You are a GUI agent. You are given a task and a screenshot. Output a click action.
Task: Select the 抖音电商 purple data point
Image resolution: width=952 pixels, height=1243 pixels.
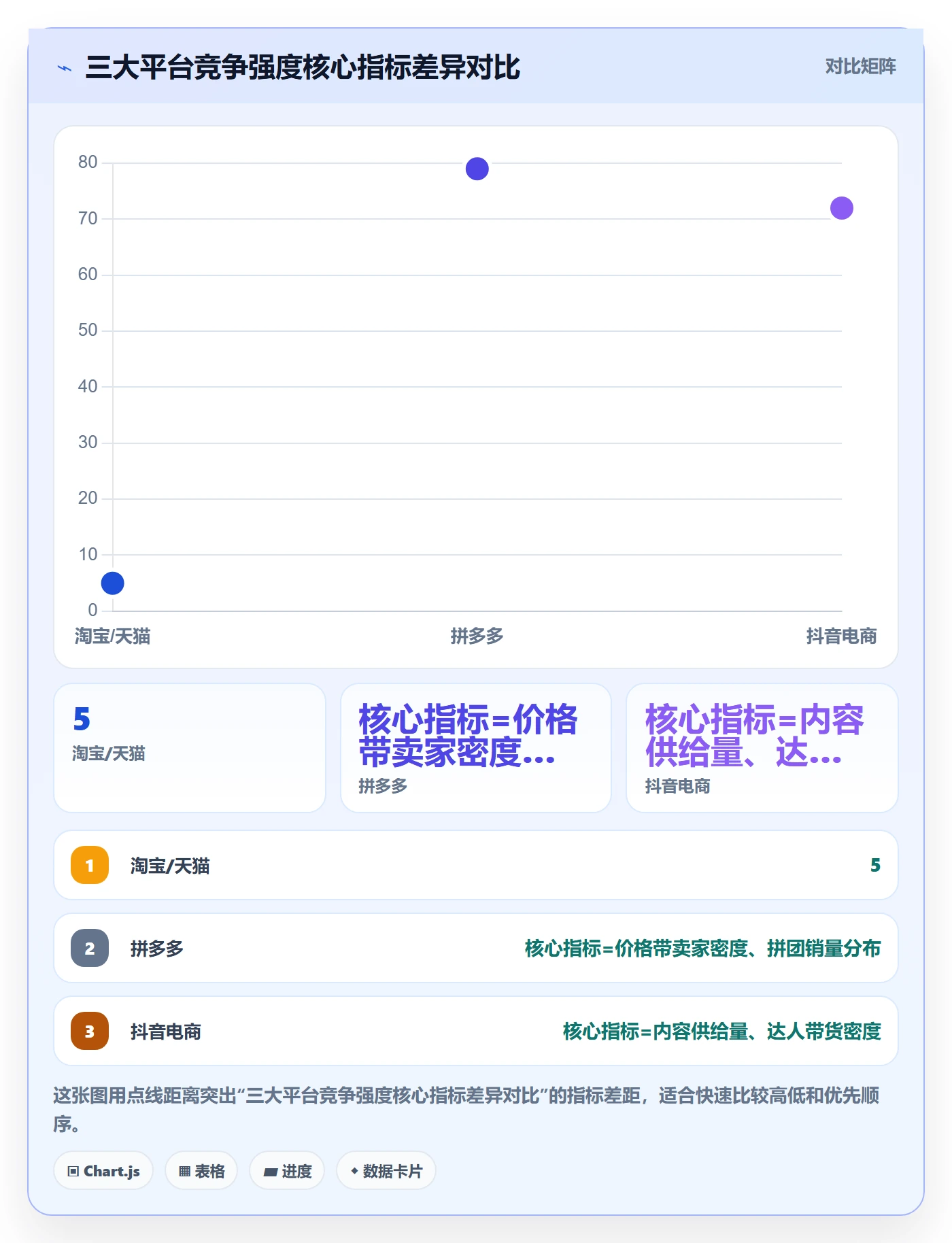pos(841,208)
